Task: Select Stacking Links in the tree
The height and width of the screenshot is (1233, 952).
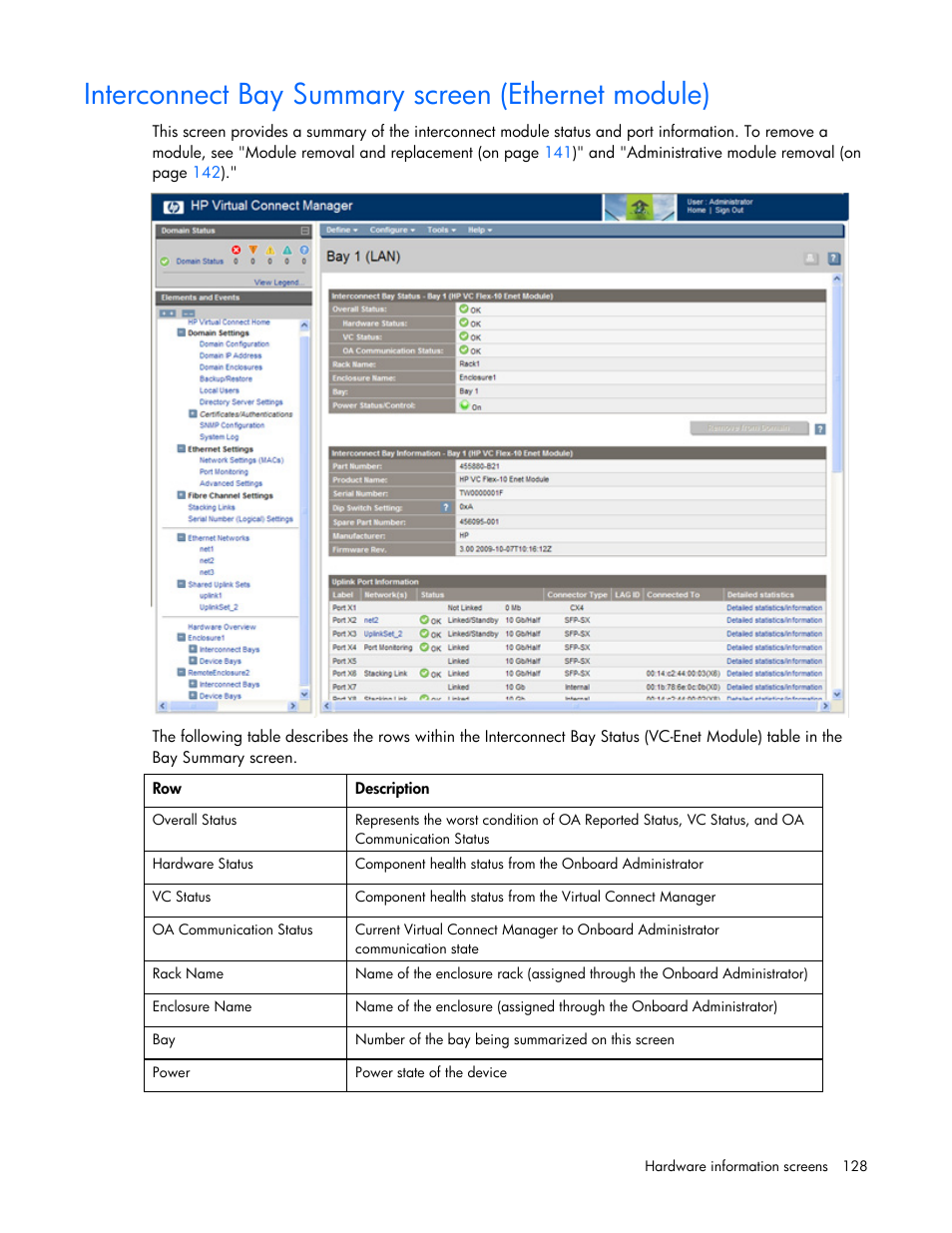Action: (212, 507)
